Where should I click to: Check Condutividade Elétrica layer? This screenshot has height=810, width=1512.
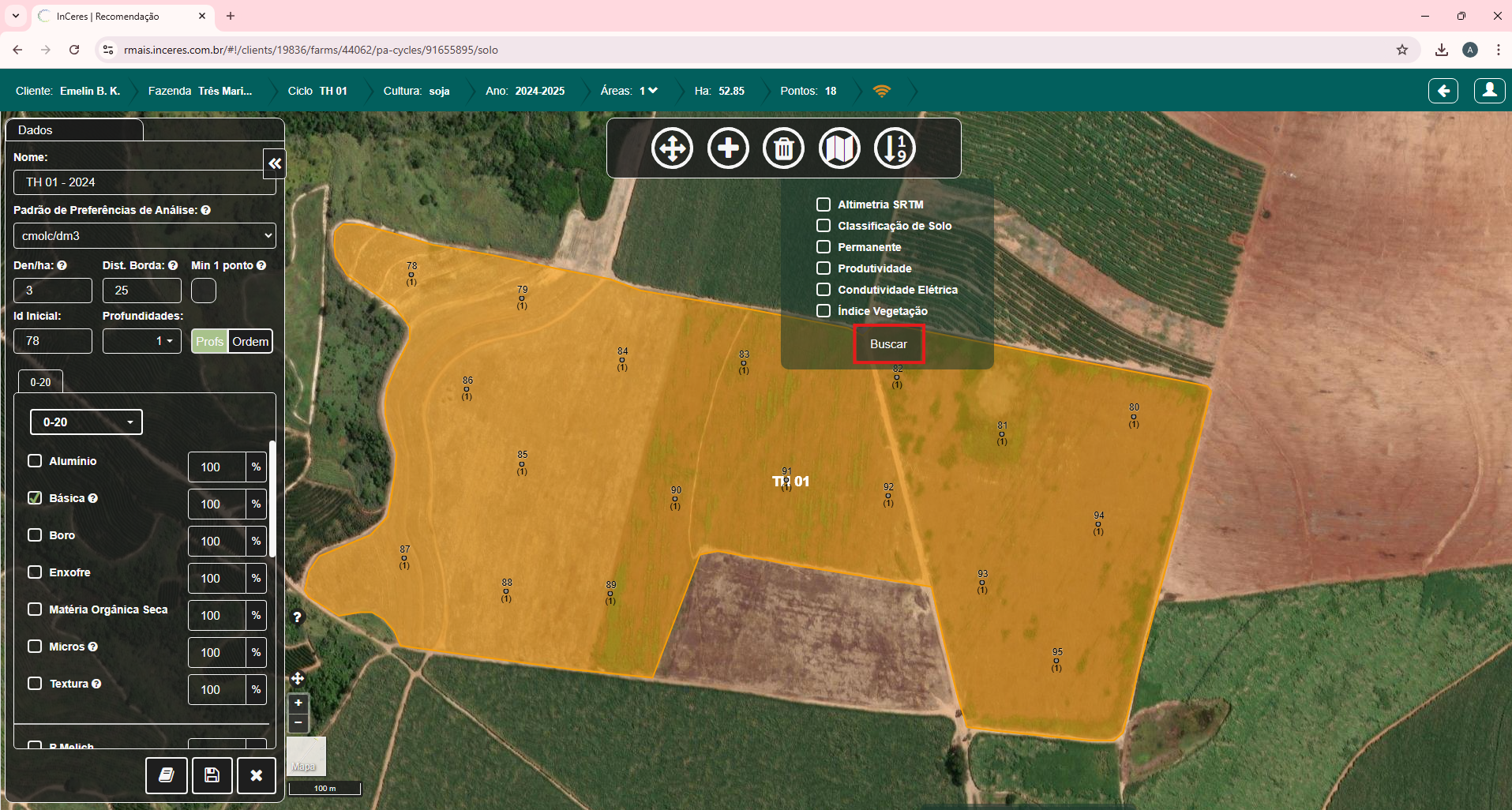824,290
